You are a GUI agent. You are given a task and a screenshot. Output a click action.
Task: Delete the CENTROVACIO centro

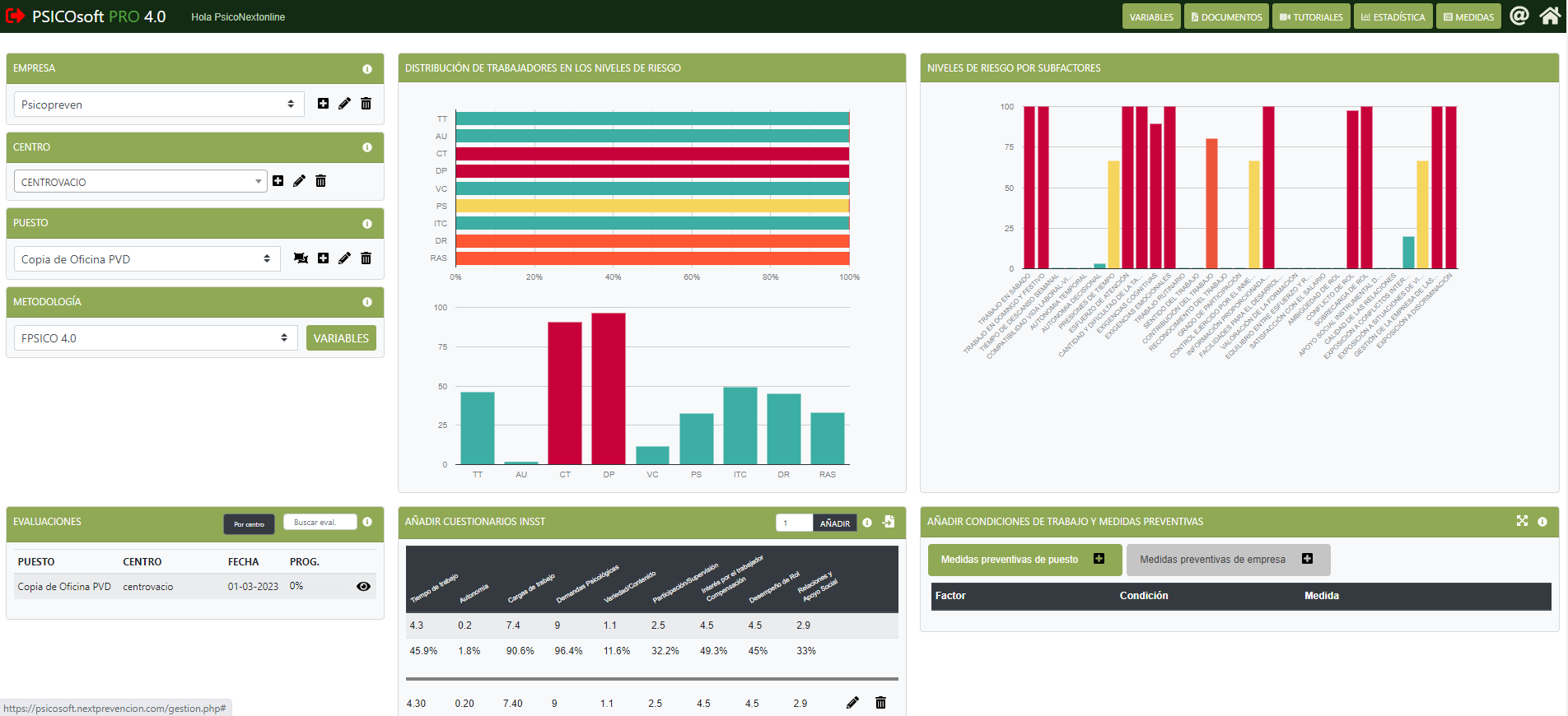click(321, 181)
